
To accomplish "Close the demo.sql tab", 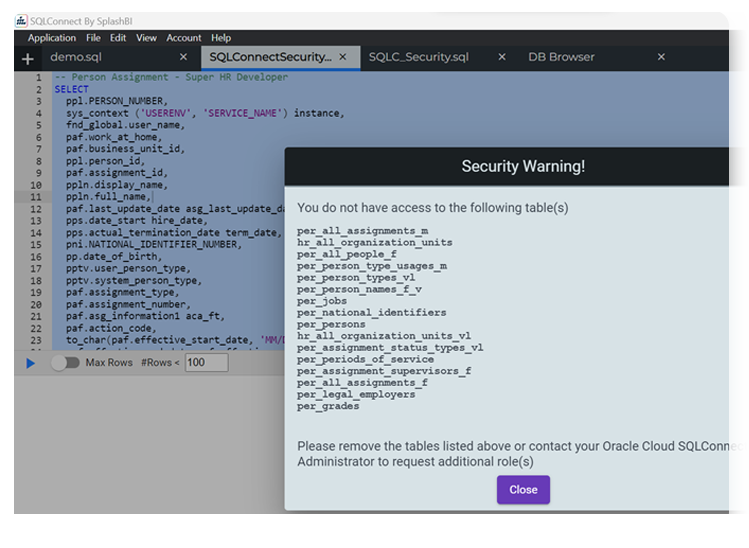I will [x=183, y=57].
